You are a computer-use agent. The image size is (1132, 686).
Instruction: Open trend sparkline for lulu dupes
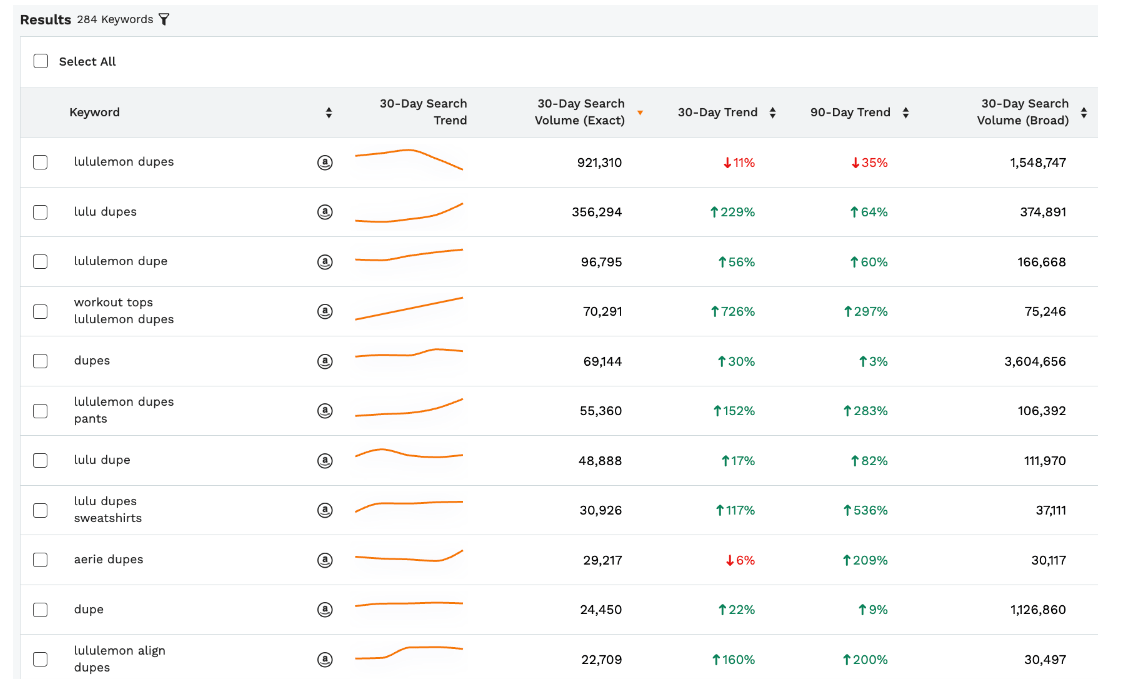coord(409,212)
